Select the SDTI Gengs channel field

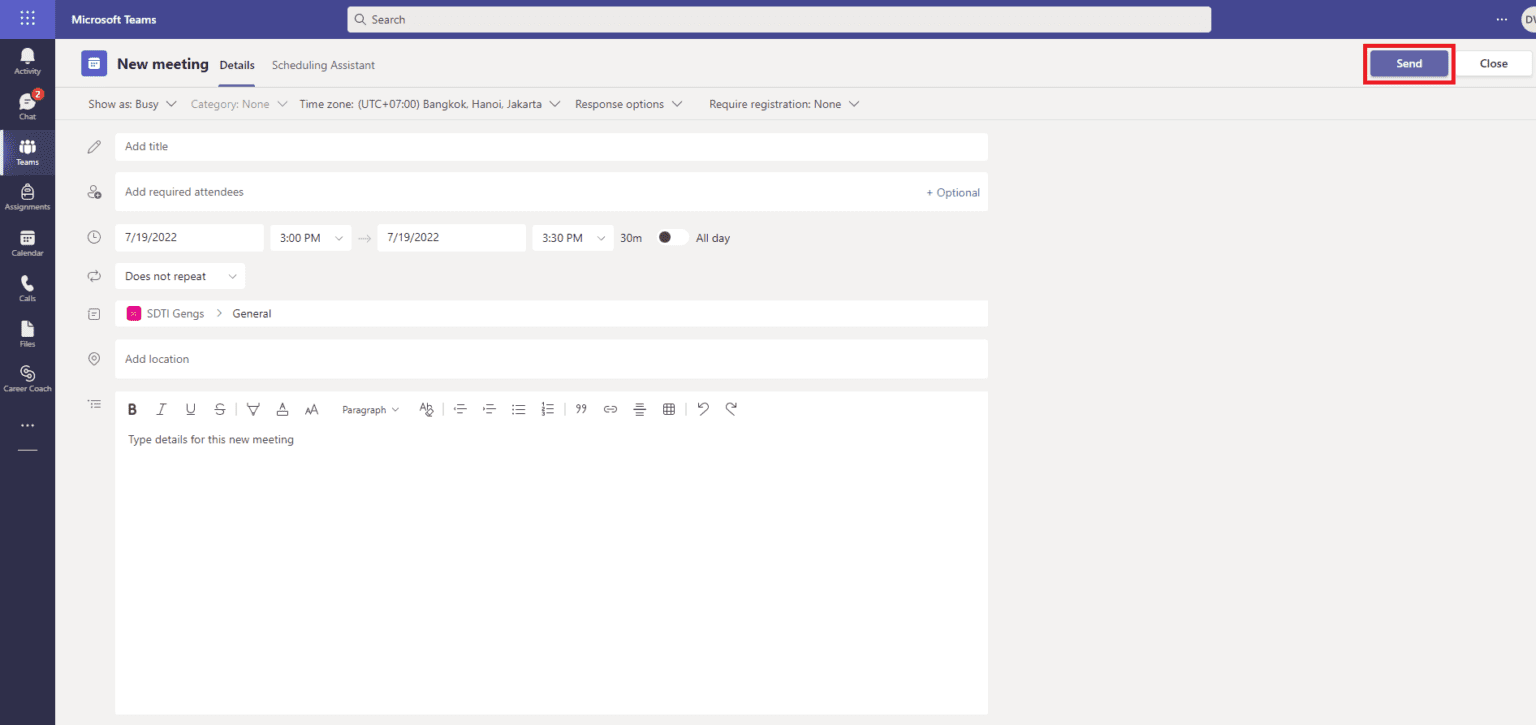[551, 313]
